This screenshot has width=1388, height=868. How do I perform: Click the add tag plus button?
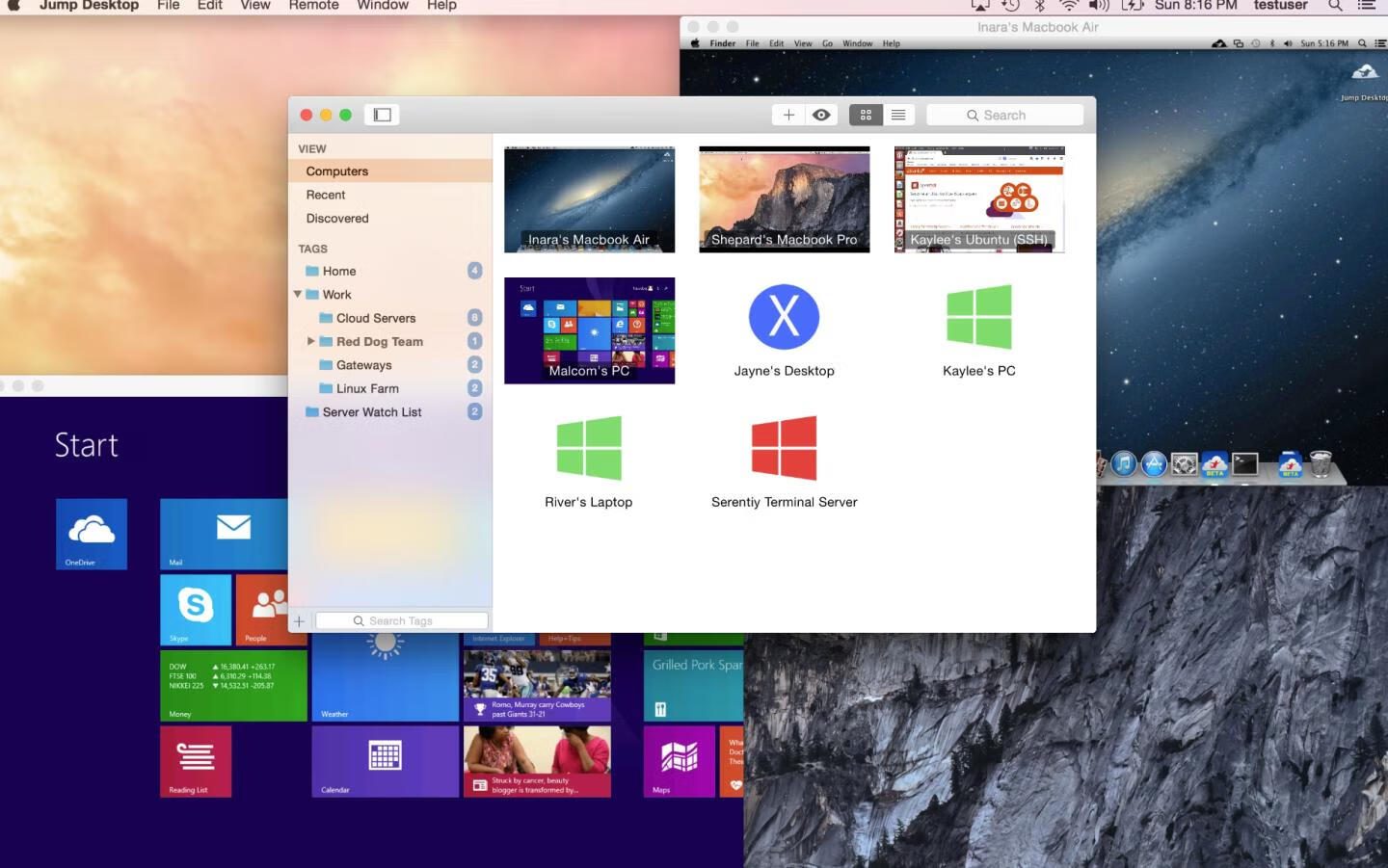[x=299, y=621]
